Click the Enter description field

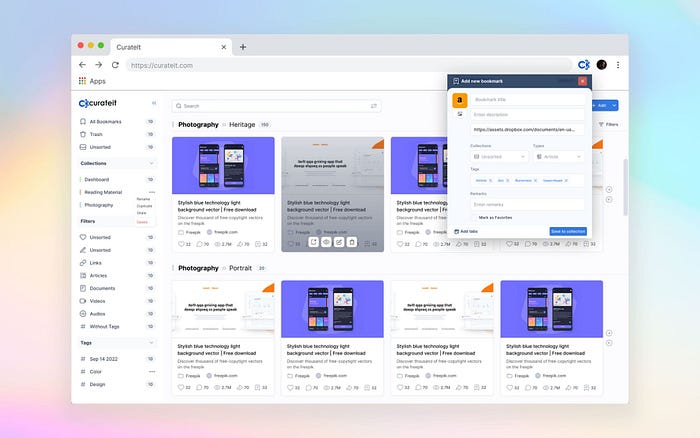point(527,115)
